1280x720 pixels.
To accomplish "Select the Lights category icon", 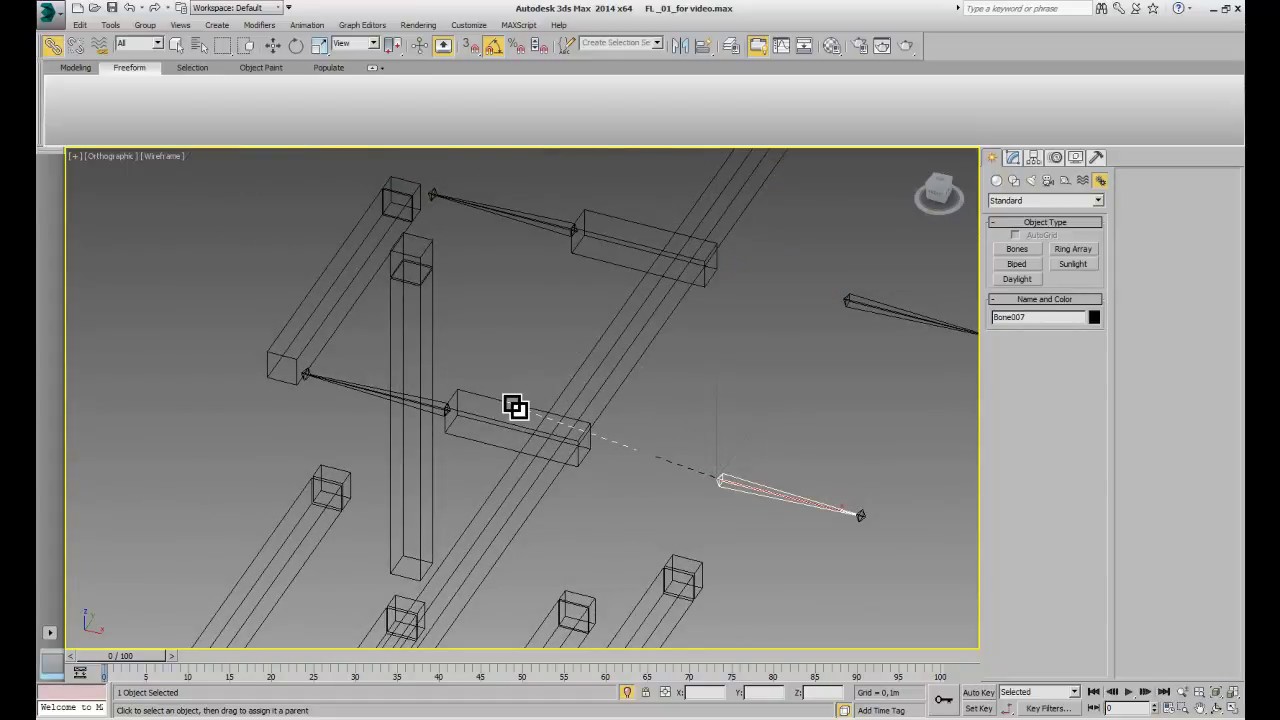I will coord(1031,181).
